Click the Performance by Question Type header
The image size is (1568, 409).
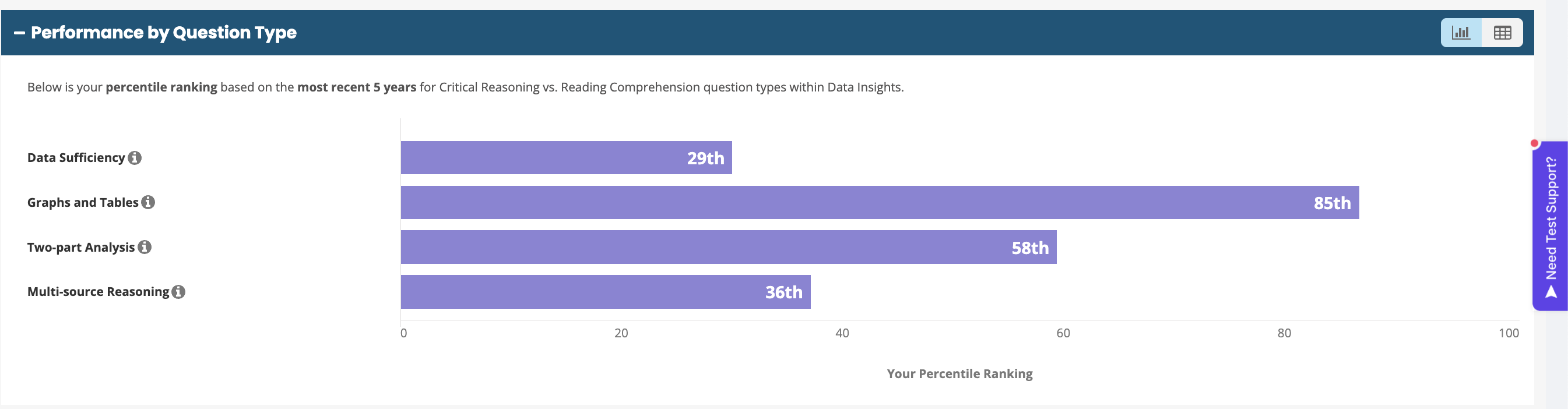click(x=164, y=33)
